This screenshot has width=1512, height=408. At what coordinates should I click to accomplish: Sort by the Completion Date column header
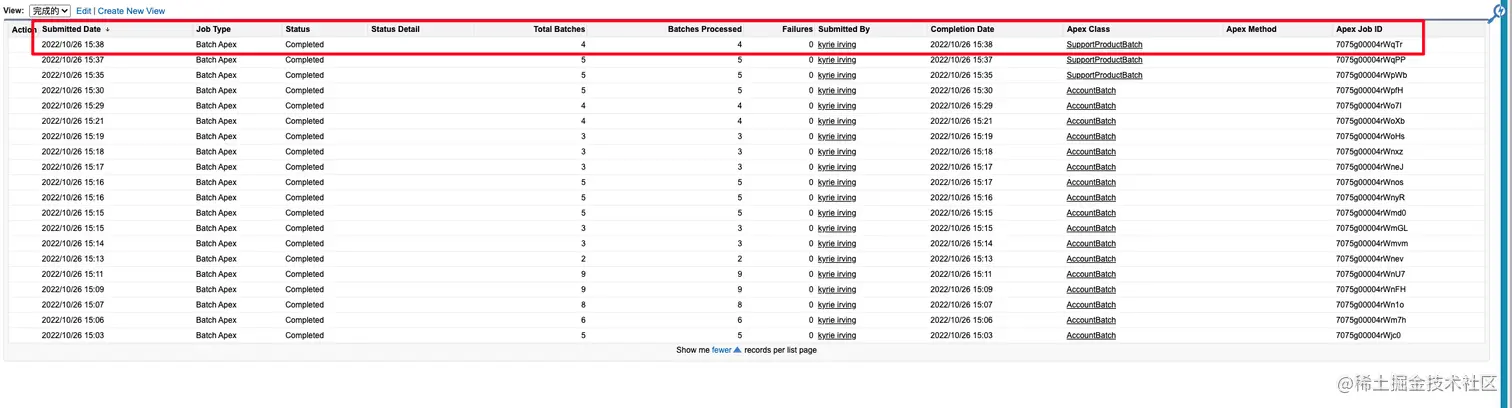coord(962,30)
